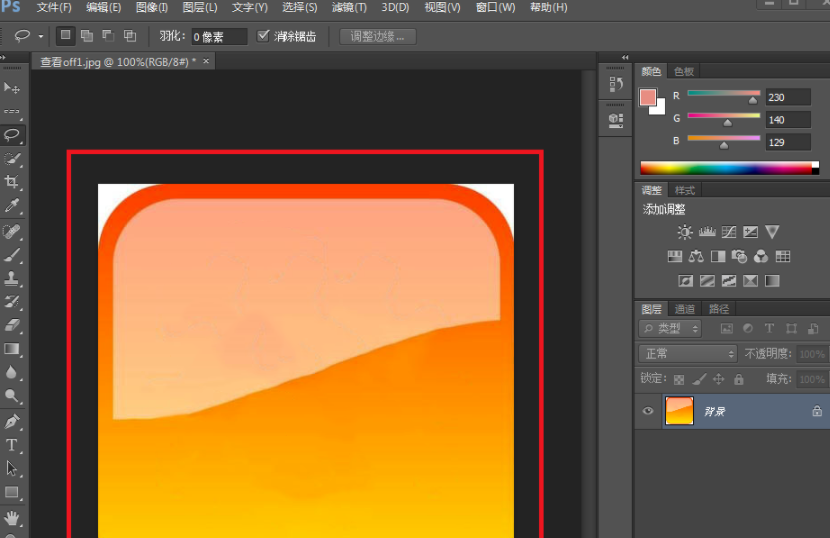Open the Lasso tool preset picker arrow
The width and height of the screenshot is (830, 538).
pyautogui.click(x=41, y=36)
